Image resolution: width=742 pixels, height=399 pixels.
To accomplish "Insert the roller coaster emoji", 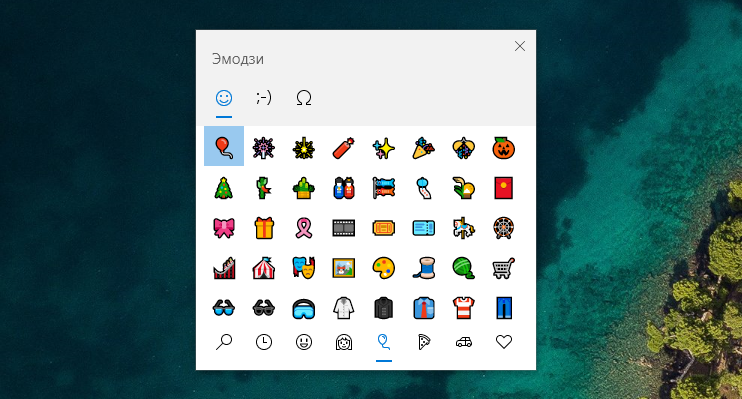I will (x=224, y=268).
